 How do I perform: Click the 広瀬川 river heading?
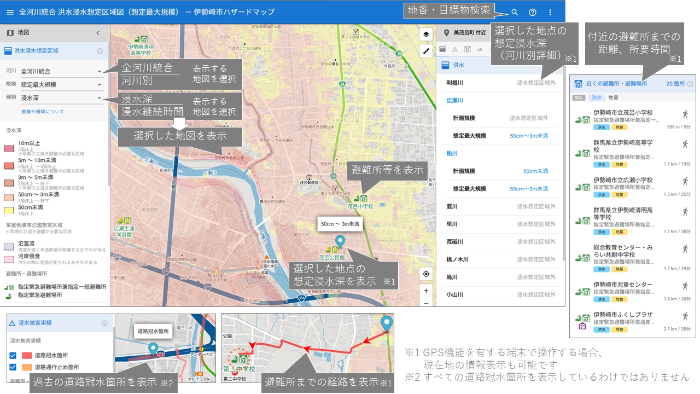(x=455, y=100)
